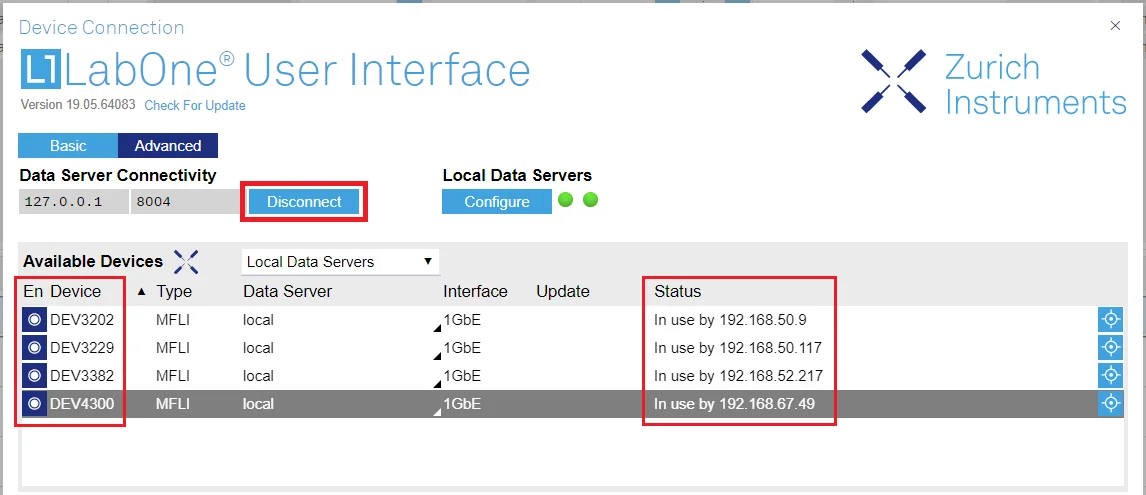
Task: Click the Interface column header
Action: tap(475, 292)
